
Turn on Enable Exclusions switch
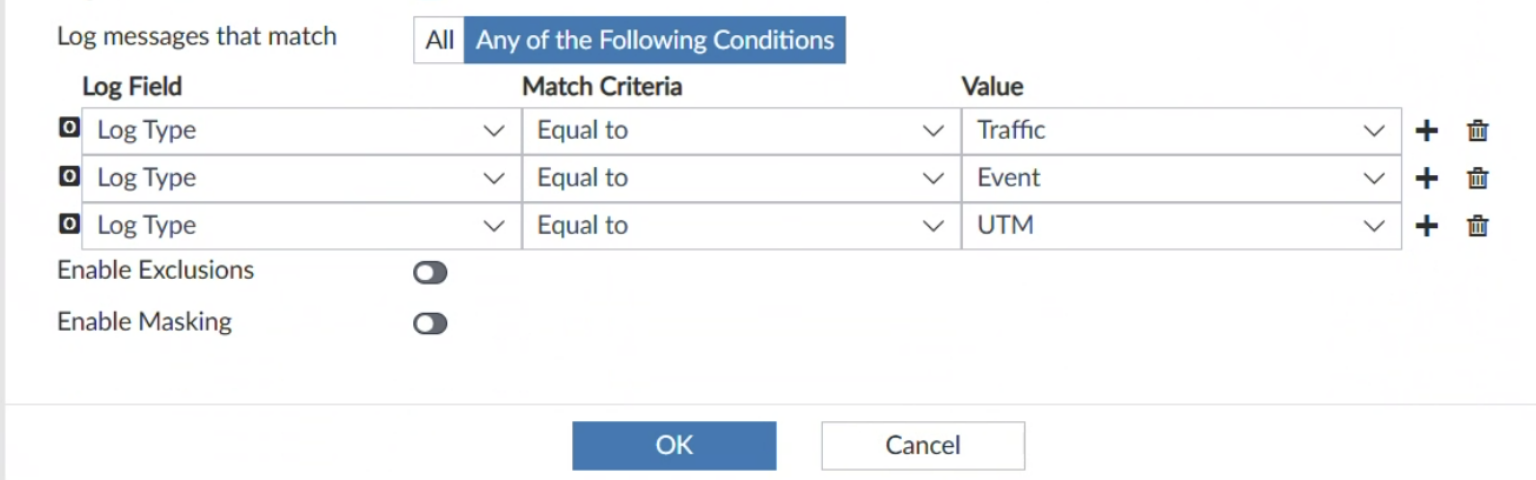tap(430, 273)
